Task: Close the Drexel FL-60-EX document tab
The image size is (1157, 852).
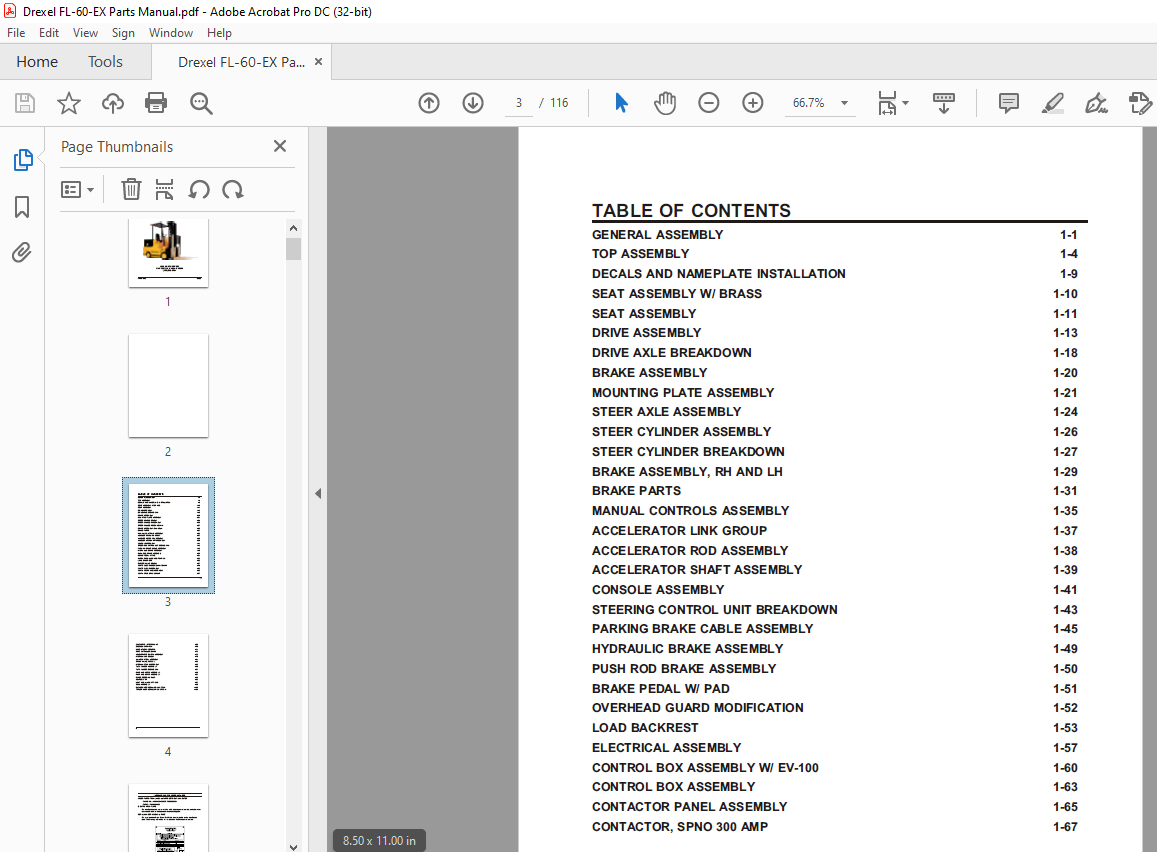Action: coord(319,62)
